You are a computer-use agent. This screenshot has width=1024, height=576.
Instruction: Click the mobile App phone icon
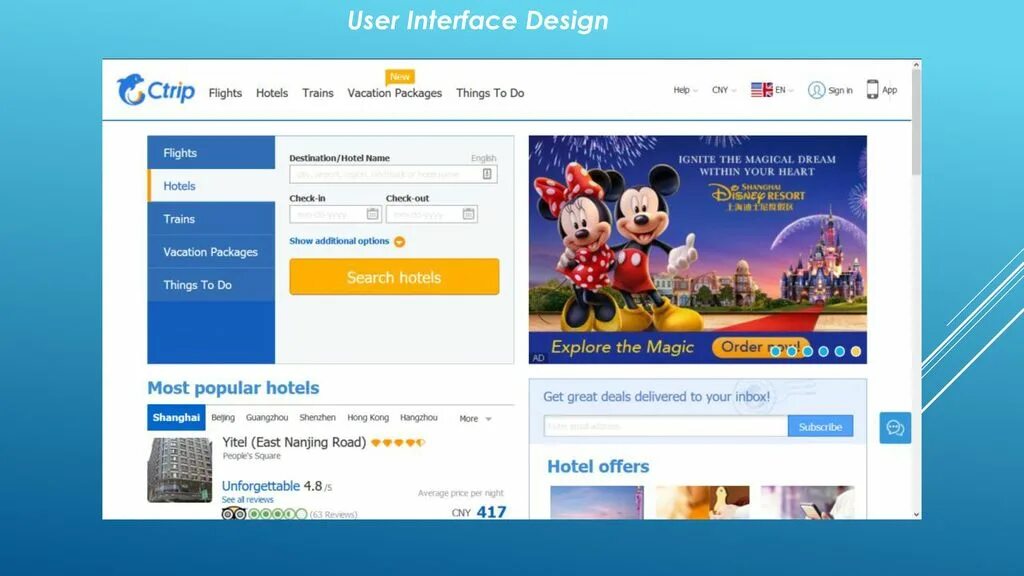tap(872, 89)
